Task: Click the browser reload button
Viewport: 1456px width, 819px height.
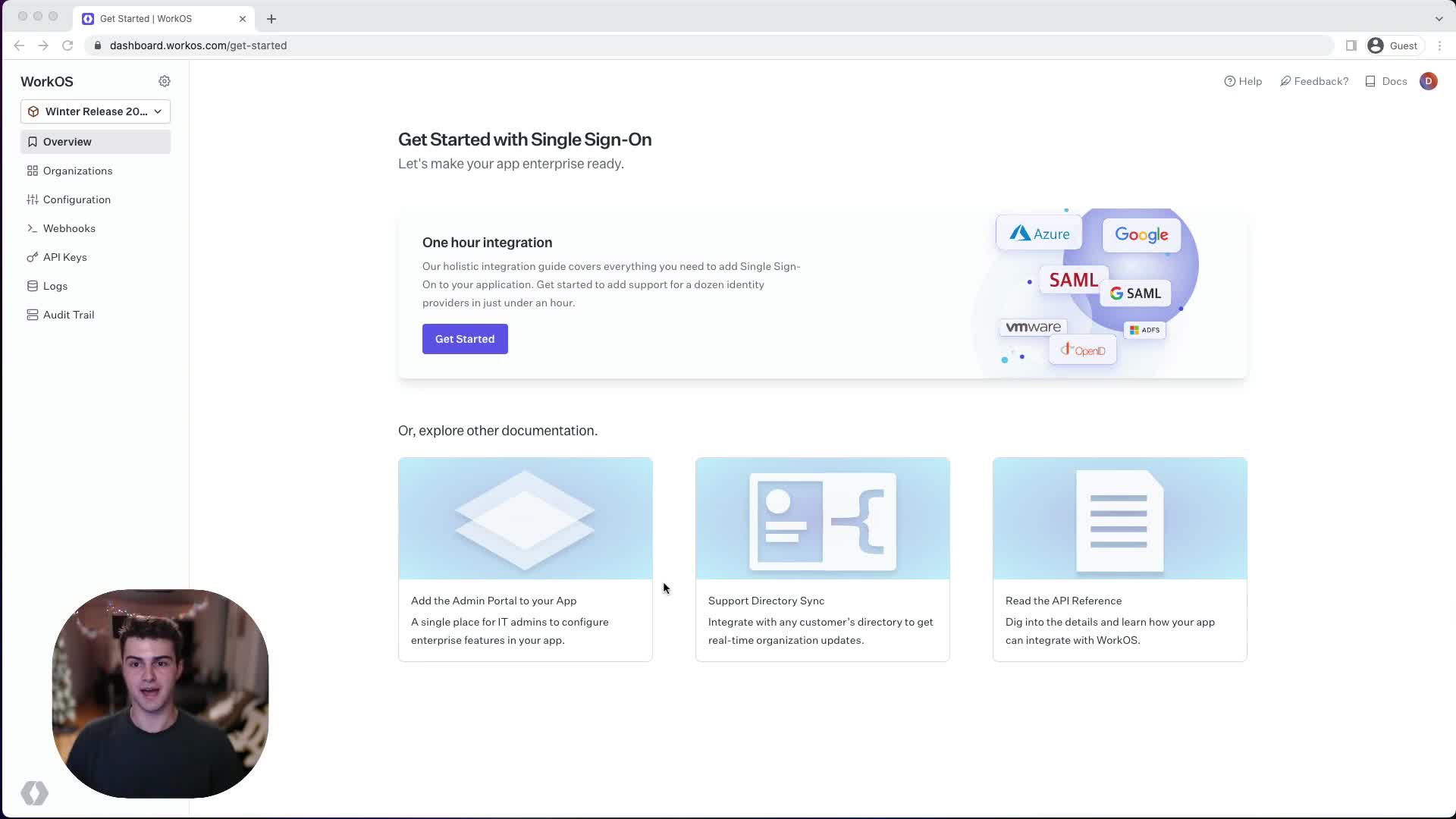Action: [x=67, y=45]
